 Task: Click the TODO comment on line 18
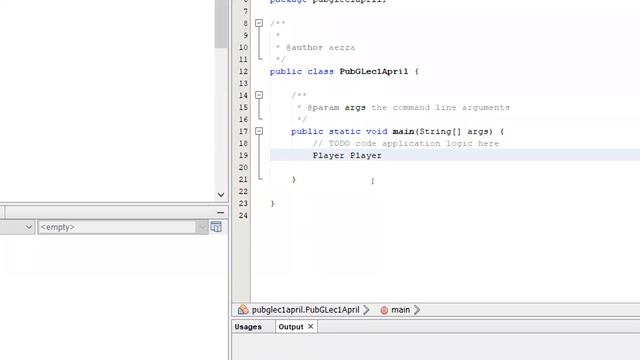point(406,144)
